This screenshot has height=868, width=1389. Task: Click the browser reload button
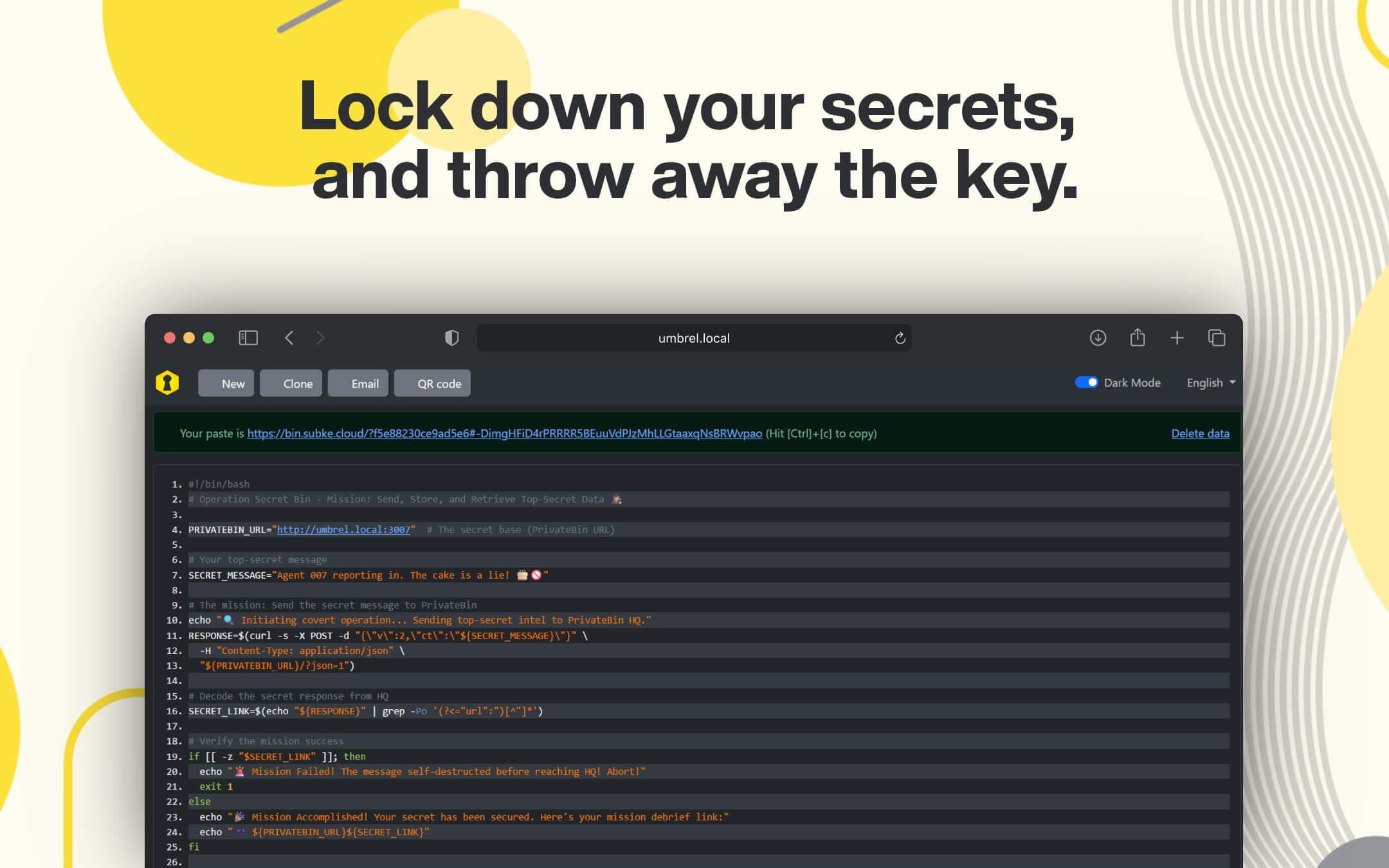coord(900,337)
